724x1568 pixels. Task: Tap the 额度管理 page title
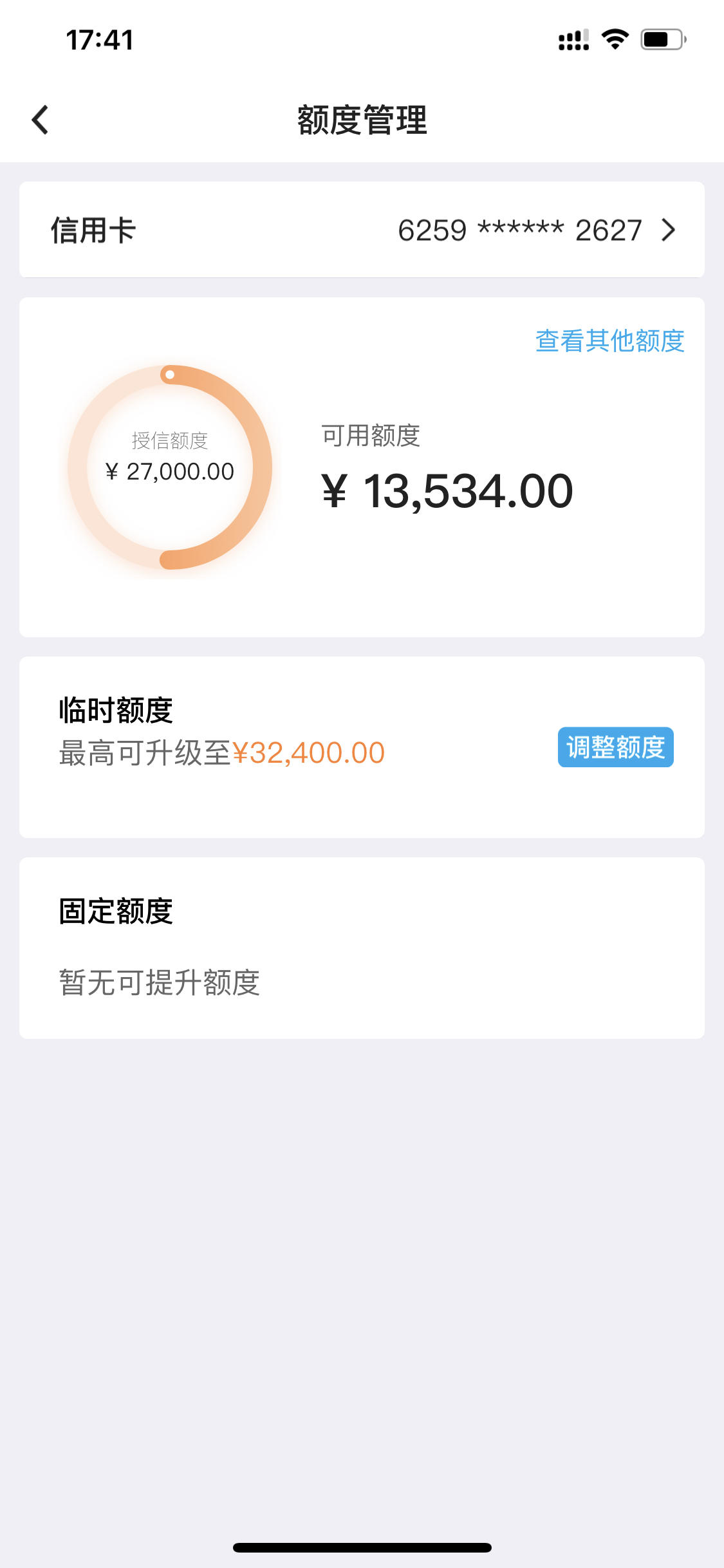(362, 120)
